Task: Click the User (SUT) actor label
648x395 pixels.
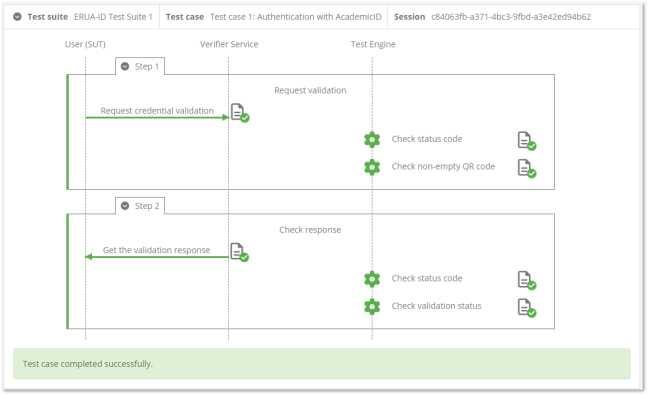Action: 85,44
